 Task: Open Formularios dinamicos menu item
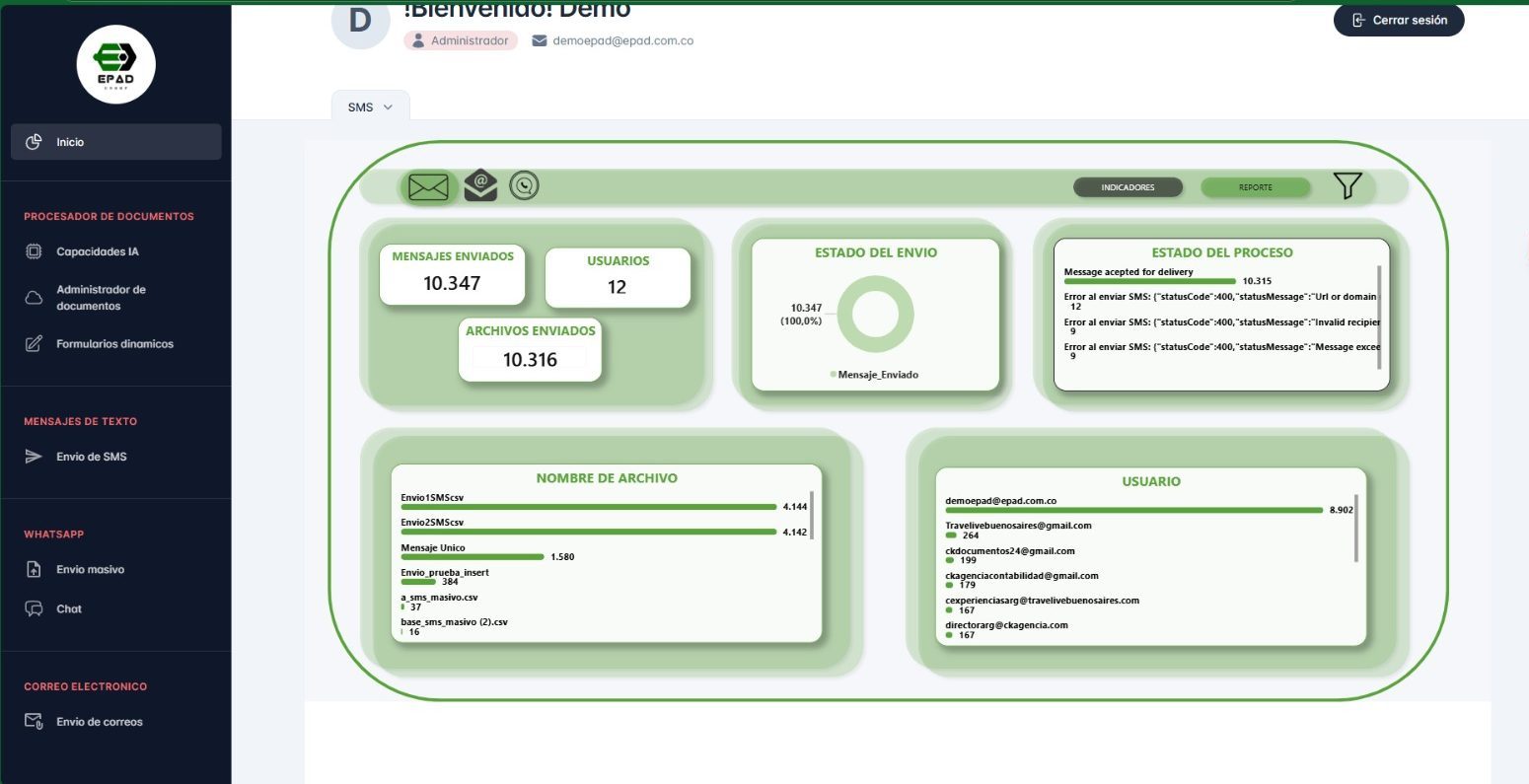pyautogui.click(x=114, y=344)
